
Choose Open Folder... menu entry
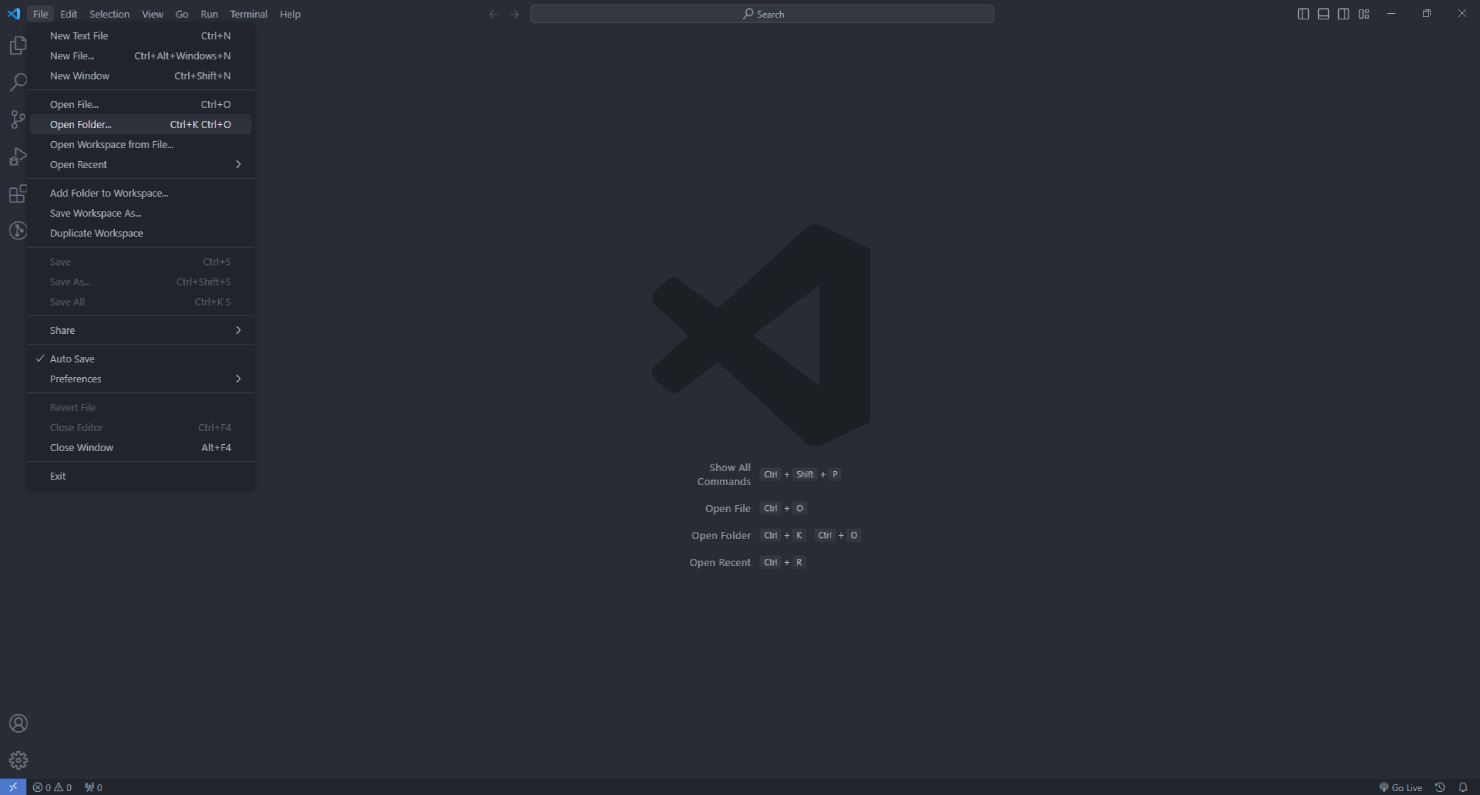click(x=140, y=125)
